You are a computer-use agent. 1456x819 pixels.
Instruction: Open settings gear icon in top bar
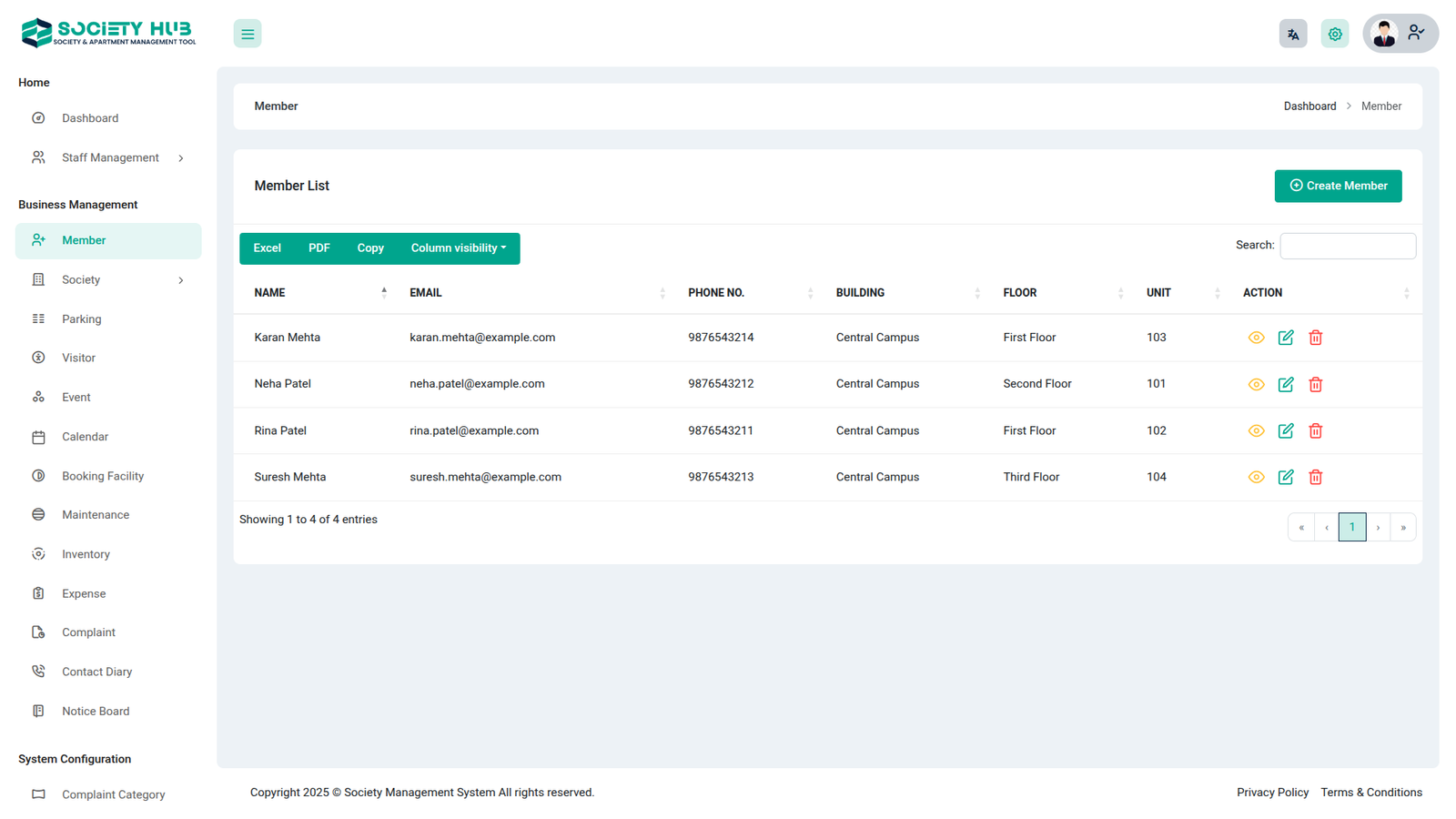(x=1334, y=35)
